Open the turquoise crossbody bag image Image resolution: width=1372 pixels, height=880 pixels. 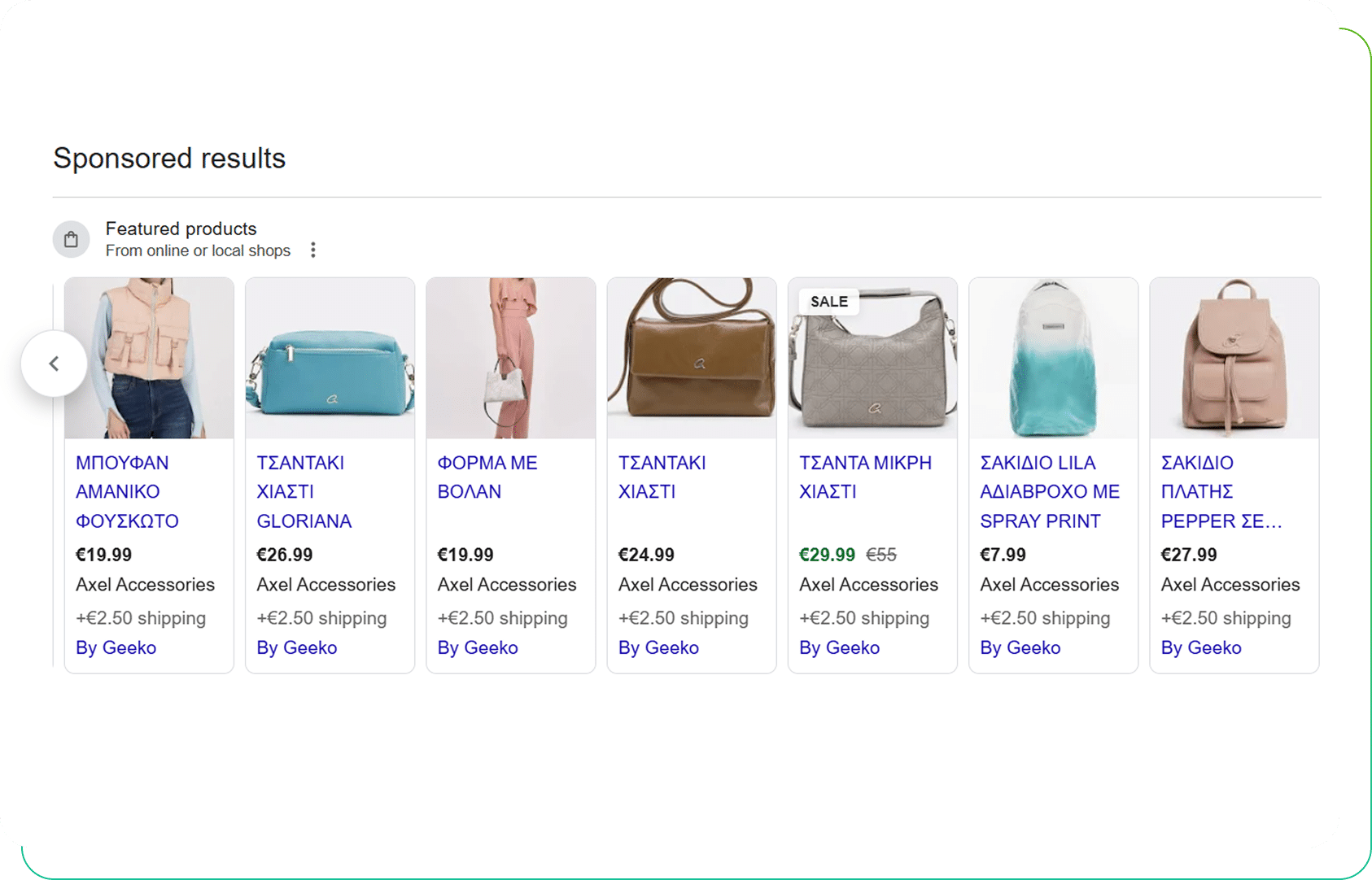tap(330, 359)
